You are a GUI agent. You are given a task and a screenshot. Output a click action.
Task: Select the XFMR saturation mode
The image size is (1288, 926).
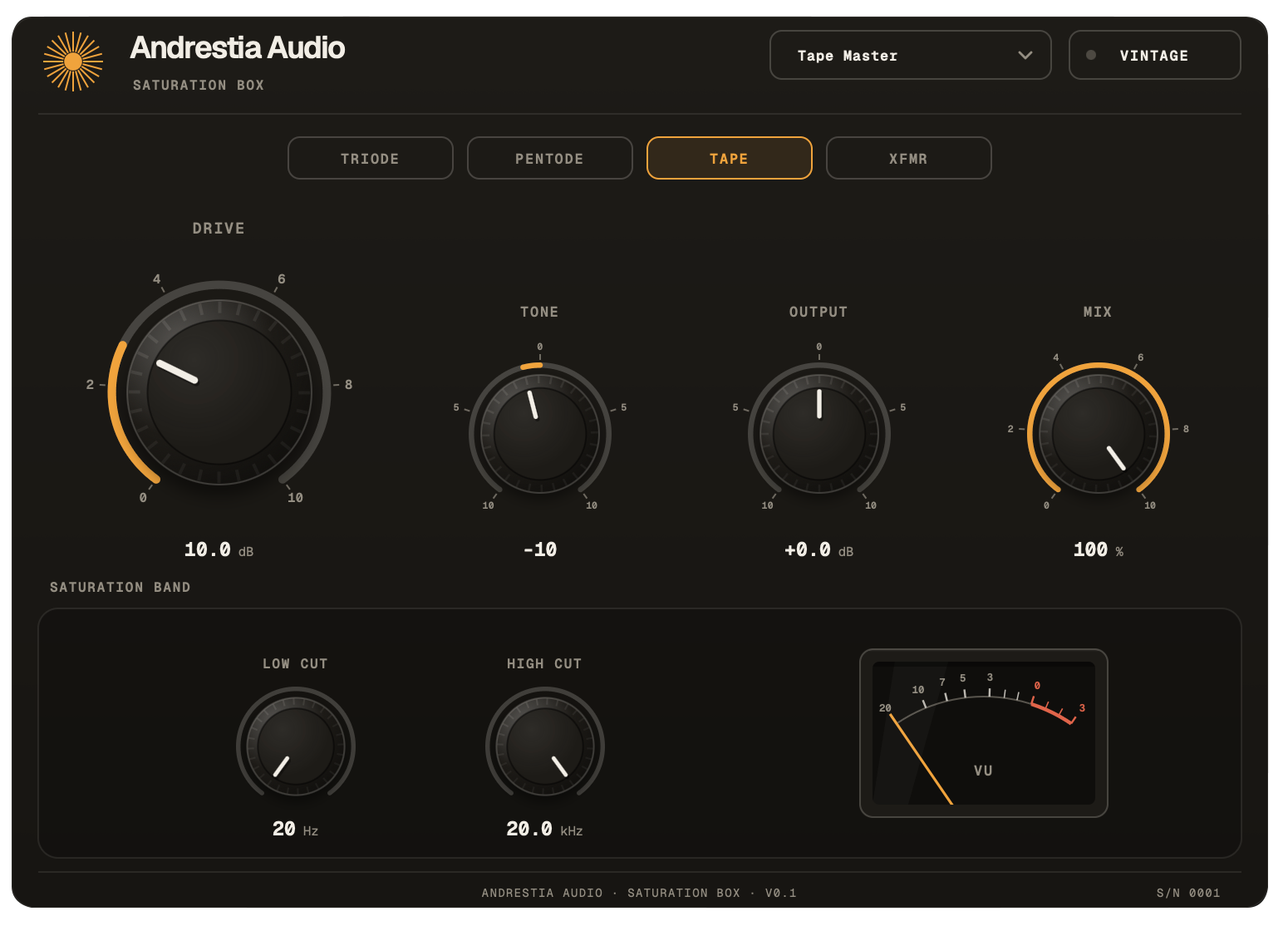tap(909, 158)
